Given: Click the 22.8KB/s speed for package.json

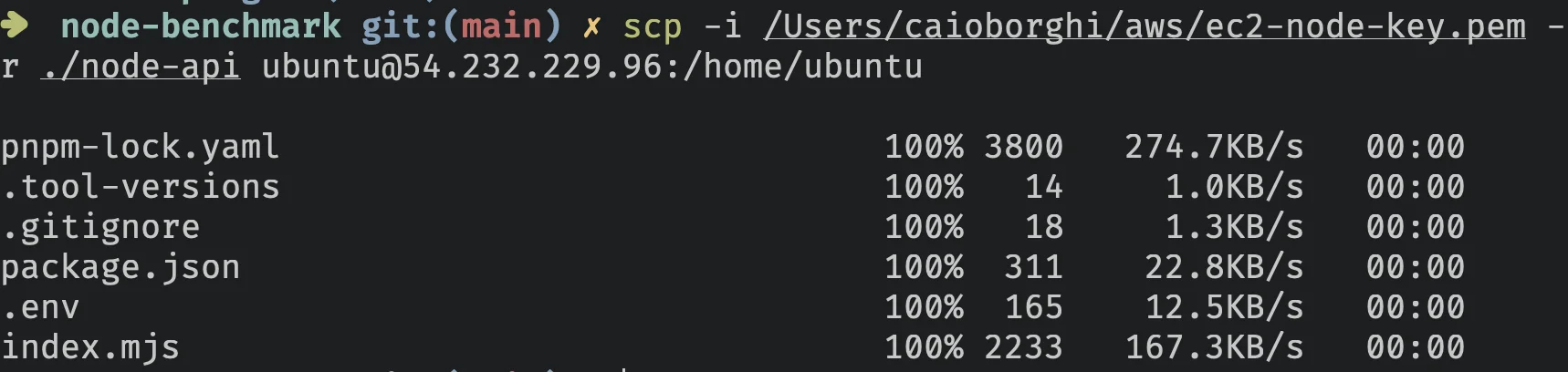Looking at the screenshot, I should click(x=1224, y=267).
